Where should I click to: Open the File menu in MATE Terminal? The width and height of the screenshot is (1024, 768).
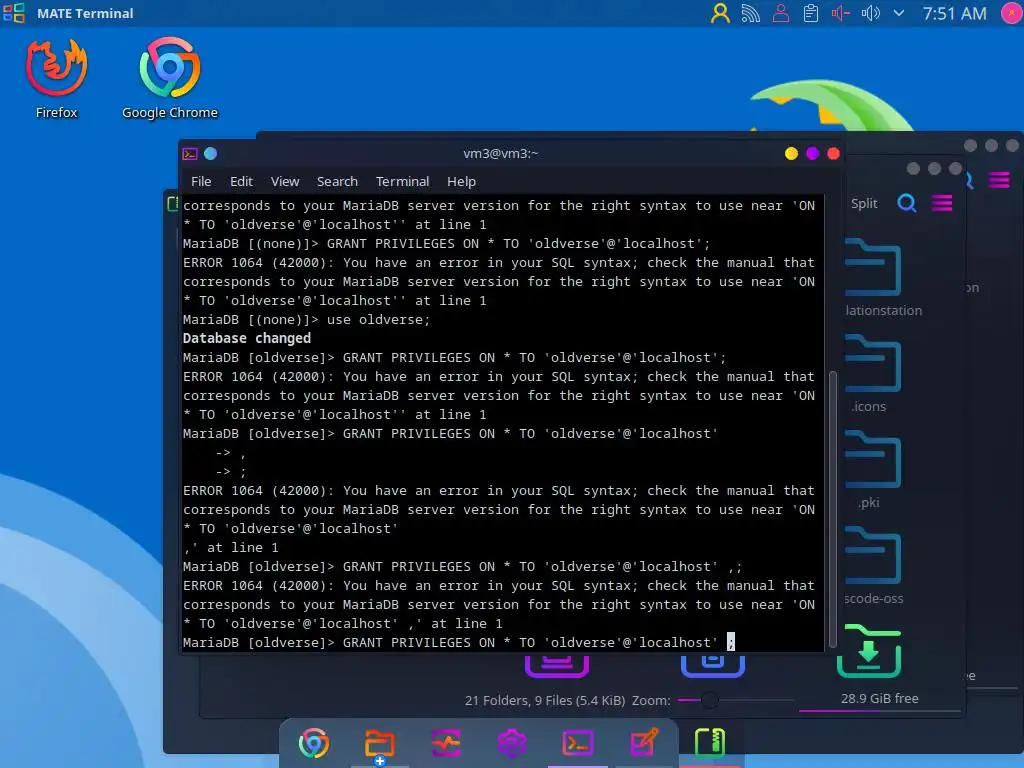pos(200,182)
